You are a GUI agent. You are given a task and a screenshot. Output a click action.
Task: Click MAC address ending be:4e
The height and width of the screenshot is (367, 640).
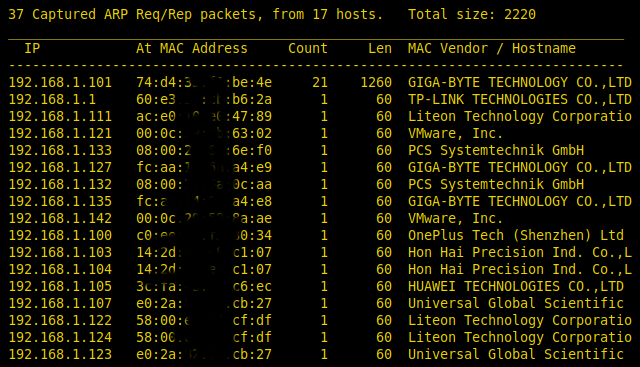204,82
